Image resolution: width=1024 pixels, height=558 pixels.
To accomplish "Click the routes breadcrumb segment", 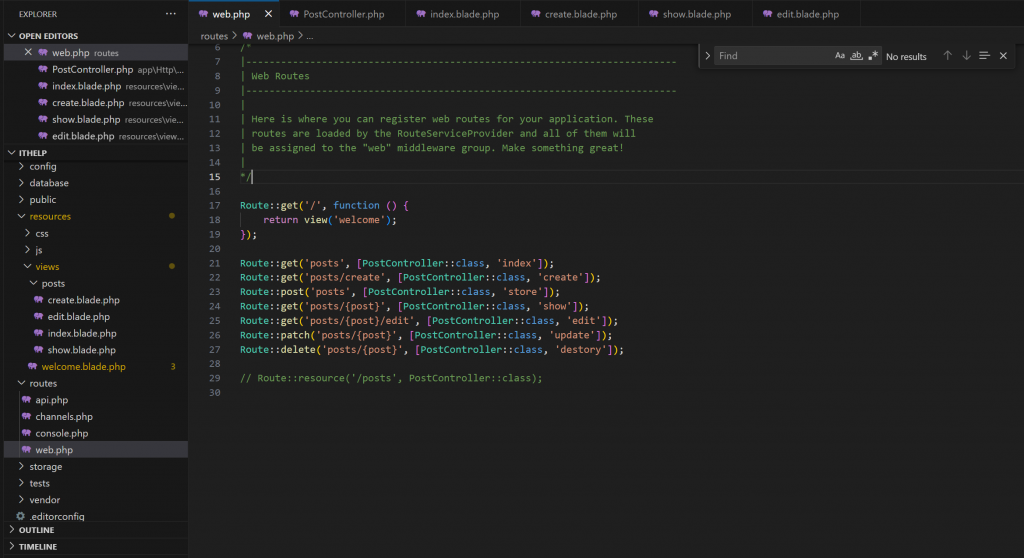I will [x=214, y=36].
